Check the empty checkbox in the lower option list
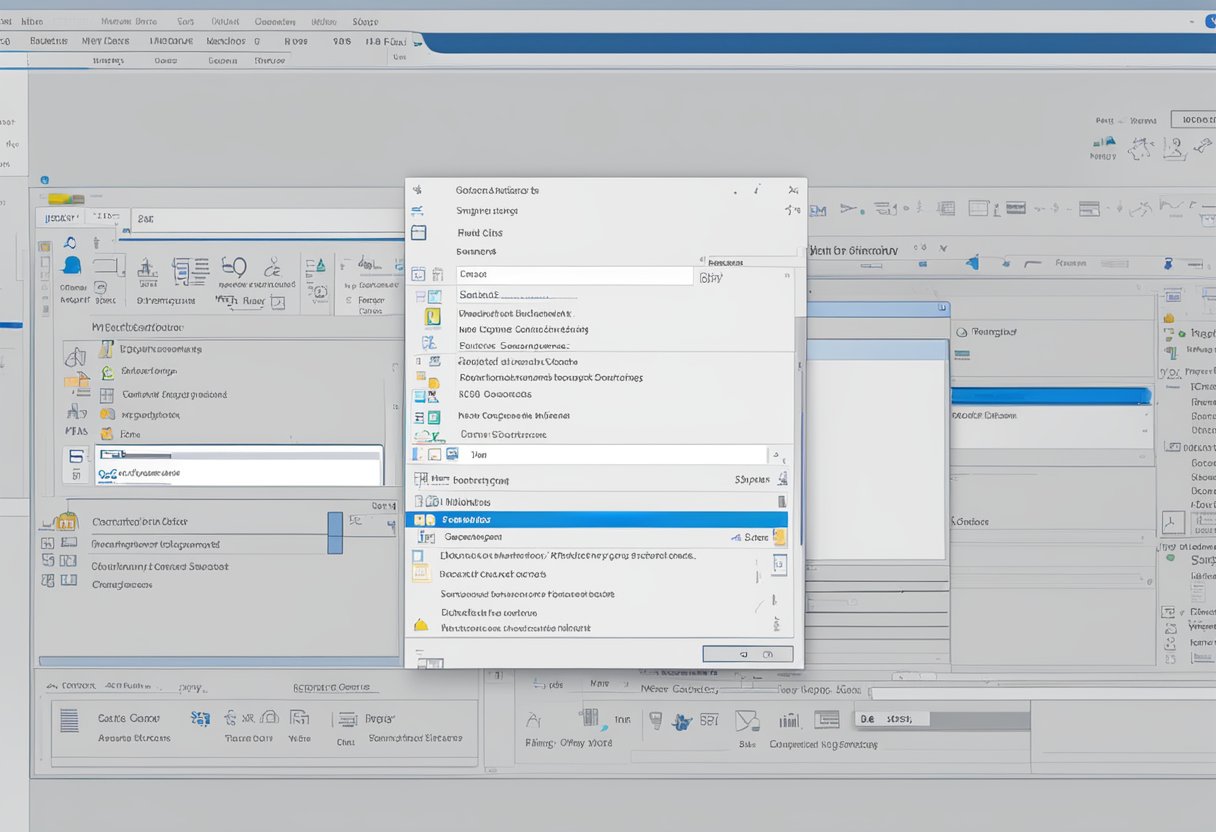Screen dimensions: 1216x832 [417, 556]
